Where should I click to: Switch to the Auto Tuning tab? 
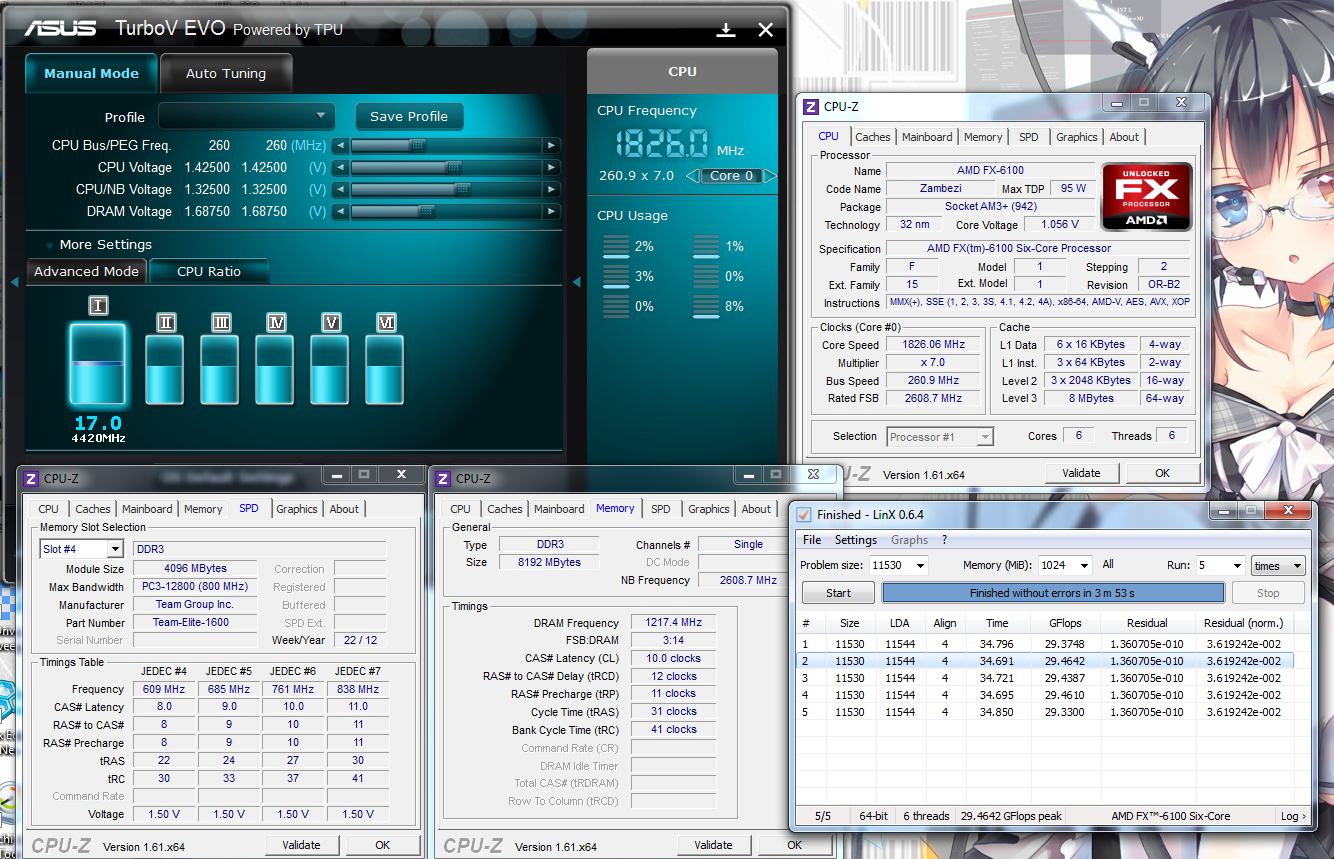pos(226,74)
